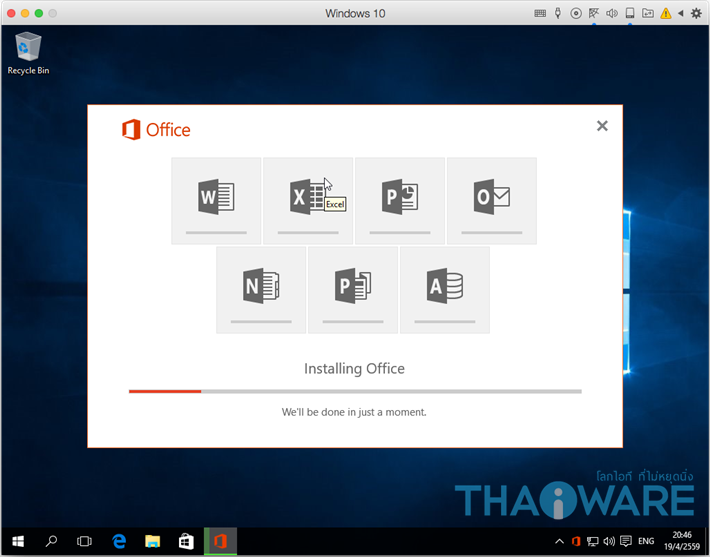Click the Word icon in the Office installer

216,197
